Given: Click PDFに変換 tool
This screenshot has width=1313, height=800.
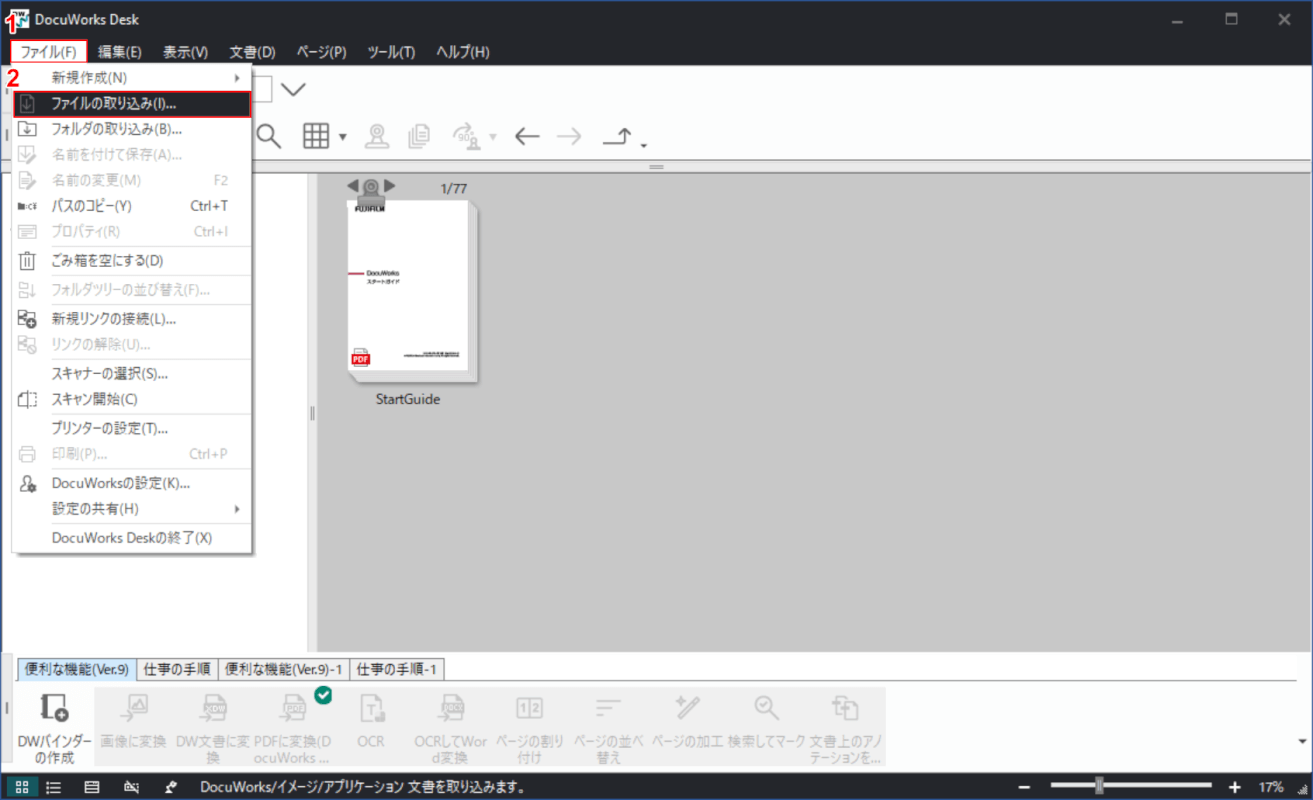Looking at the screenshot, I should pyautogui.click(x=292, y=727).
